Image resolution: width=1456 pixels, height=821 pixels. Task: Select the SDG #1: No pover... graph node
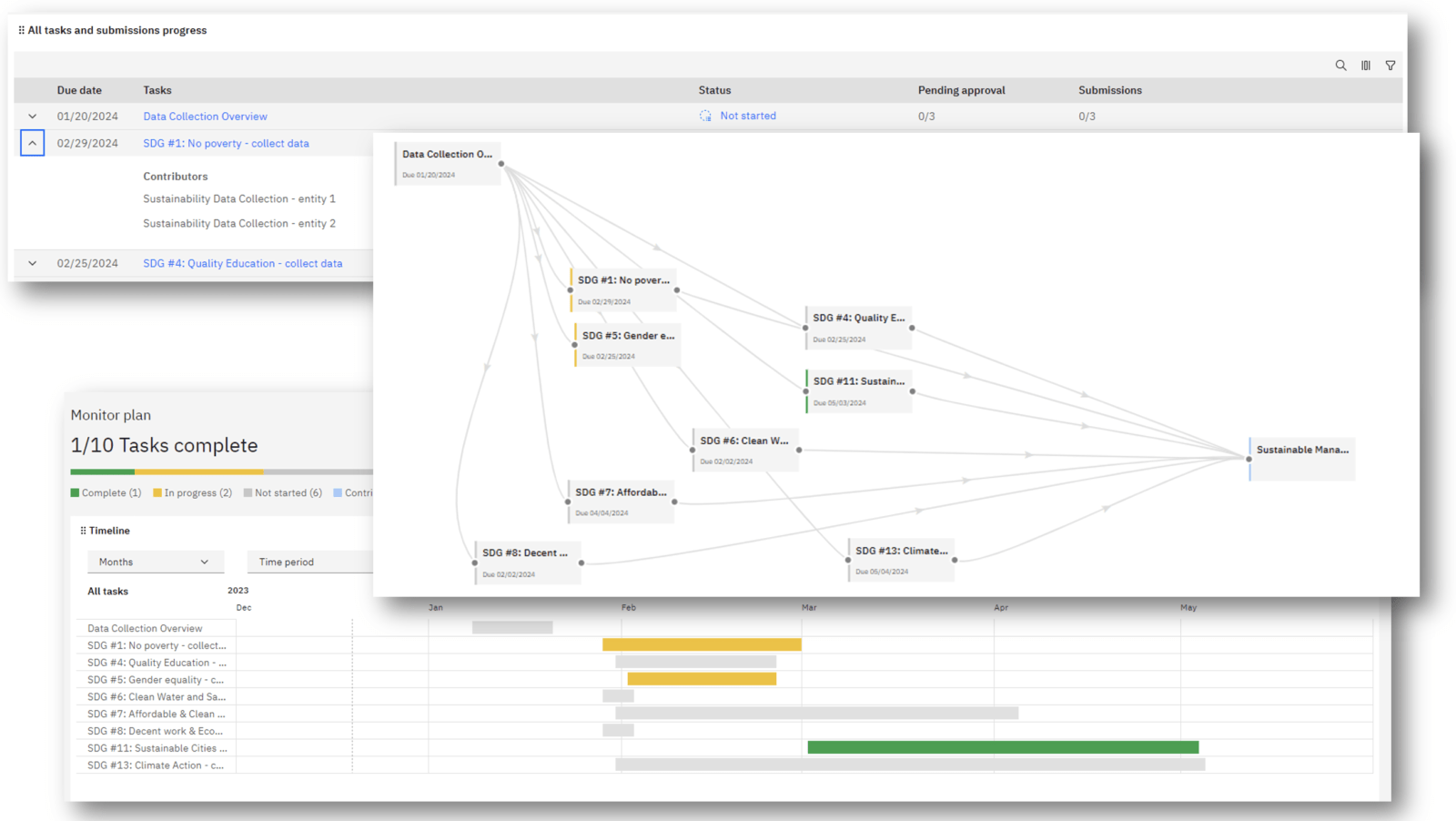(623, 290)
